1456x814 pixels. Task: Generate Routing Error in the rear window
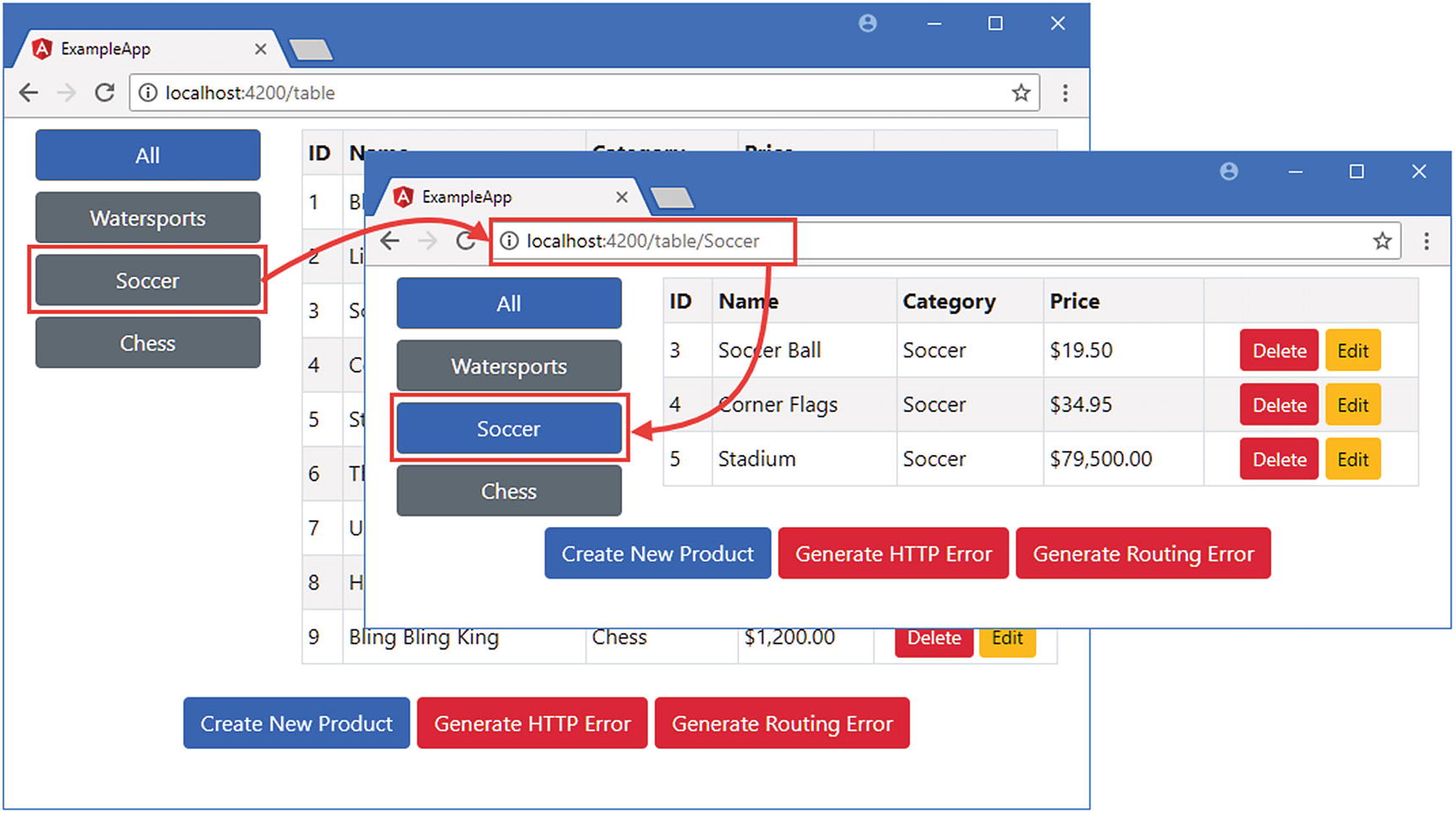pos(782,723)
